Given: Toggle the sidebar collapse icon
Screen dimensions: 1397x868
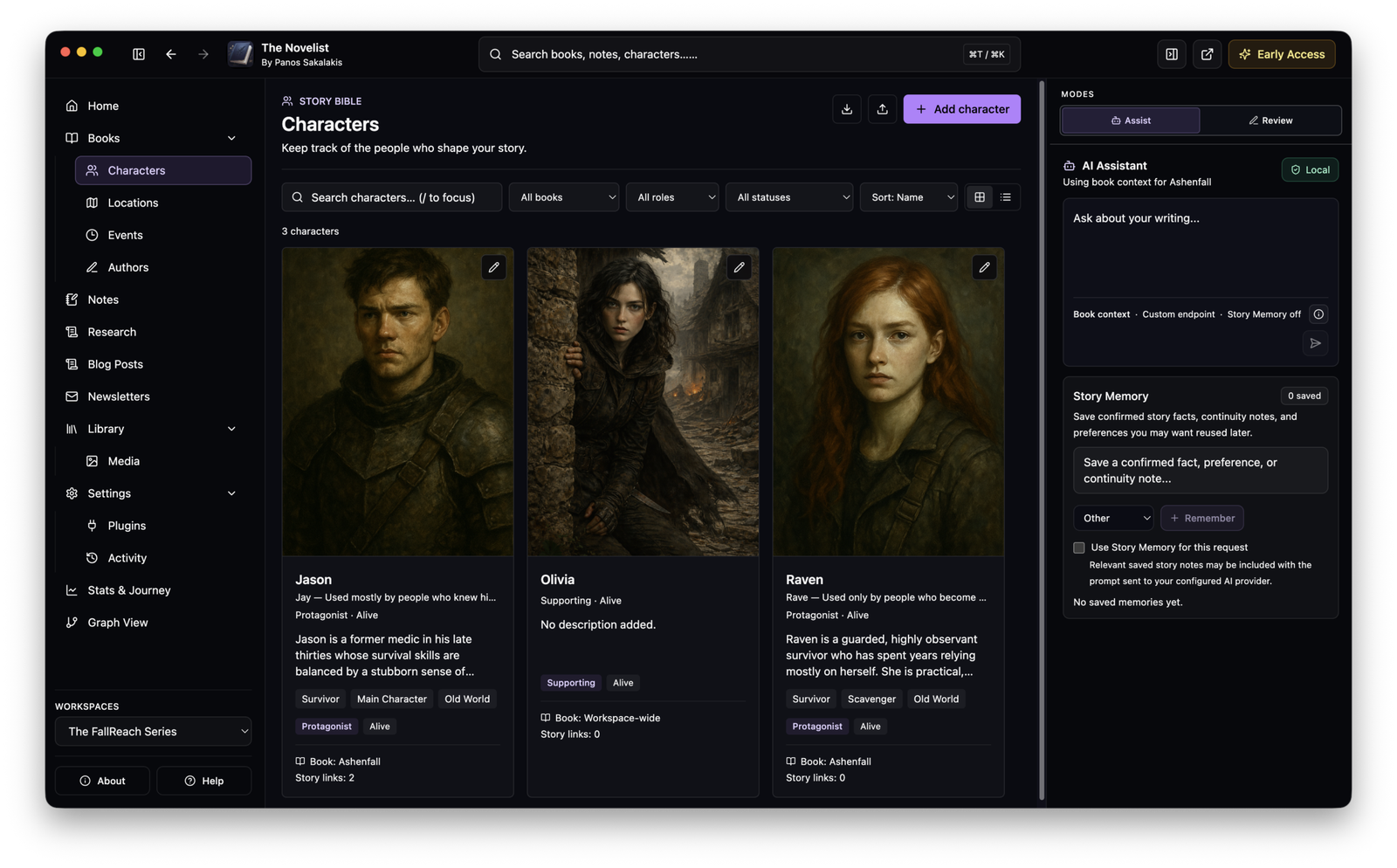Looking at the screenshot, I should tap(139, 54).
